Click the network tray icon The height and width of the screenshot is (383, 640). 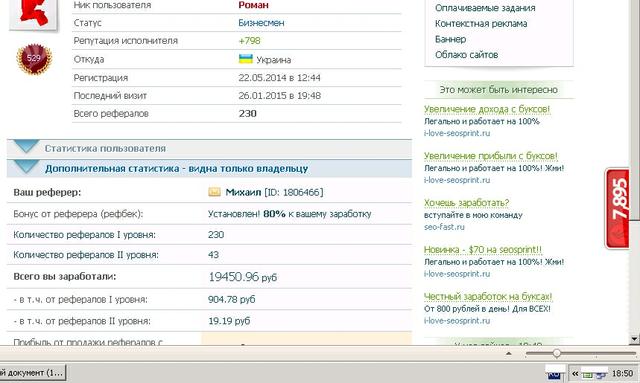pyautogui.click(x=600, y=374)
